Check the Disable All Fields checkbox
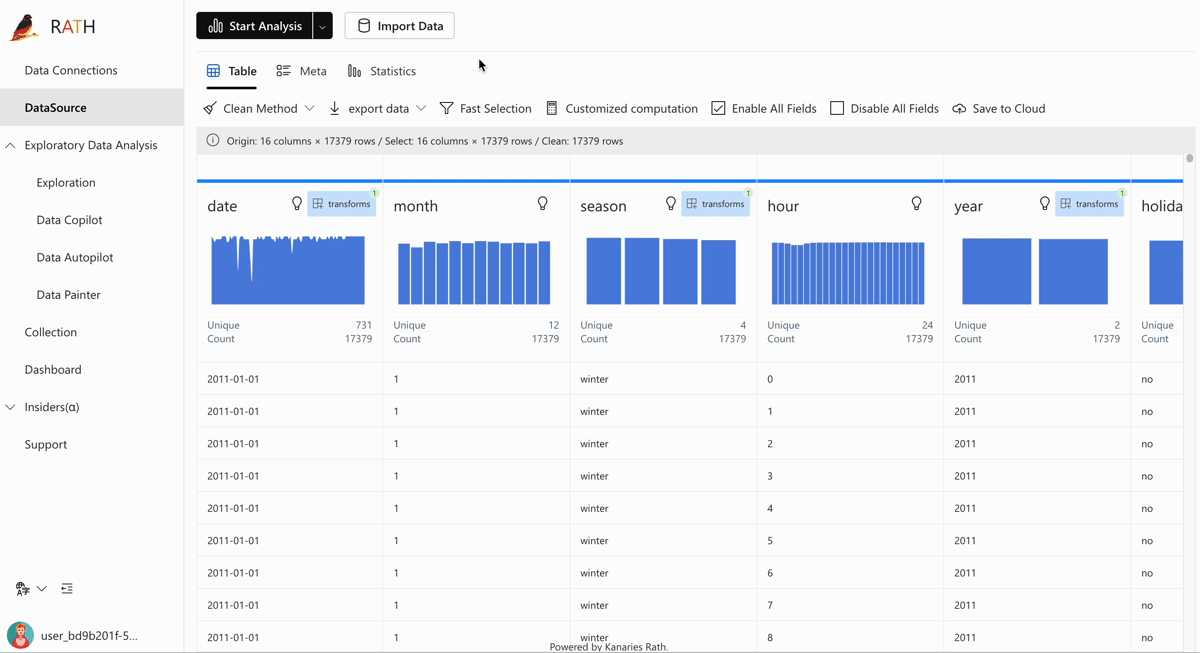Viewport: 1200px width, 653px height. (837, 108)
